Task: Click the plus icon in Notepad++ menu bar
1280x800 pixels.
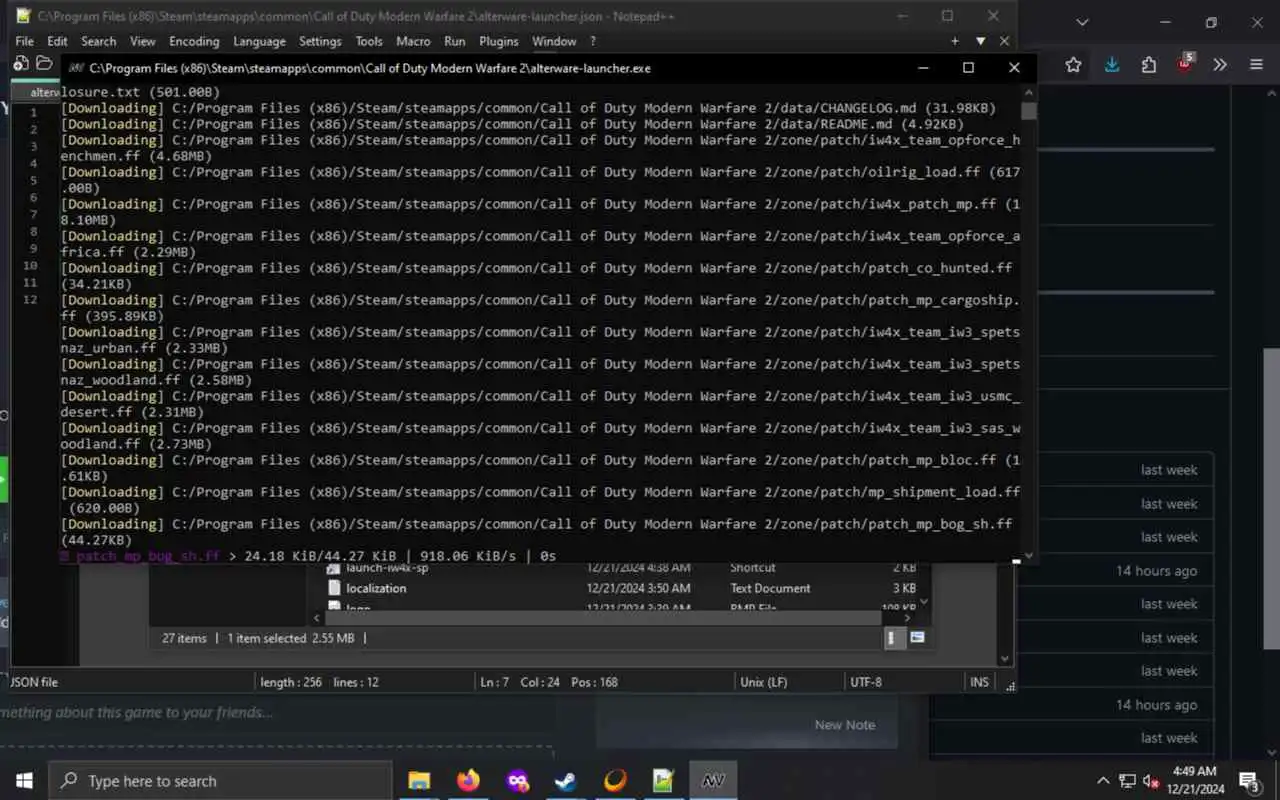Action: [x=955, y=41]
